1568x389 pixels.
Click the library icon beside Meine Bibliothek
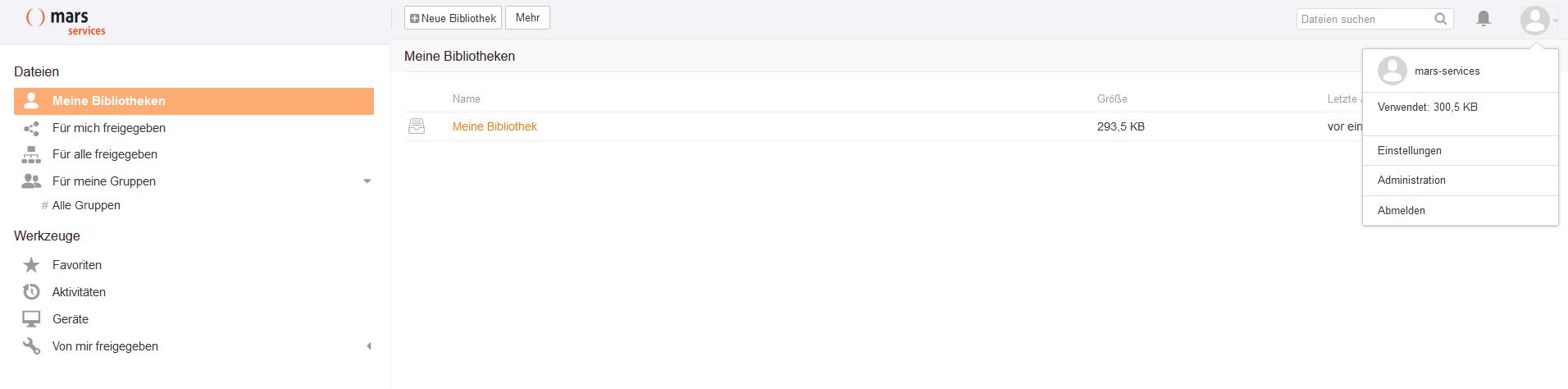pyautogui.click(x=417, y=126)
